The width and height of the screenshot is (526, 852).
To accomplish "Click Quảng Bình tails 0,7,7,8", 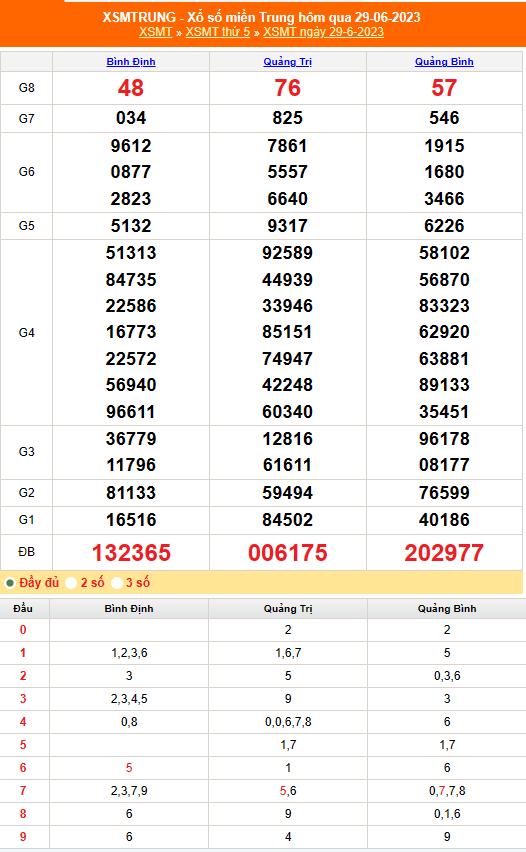I will tap(447, 791).
